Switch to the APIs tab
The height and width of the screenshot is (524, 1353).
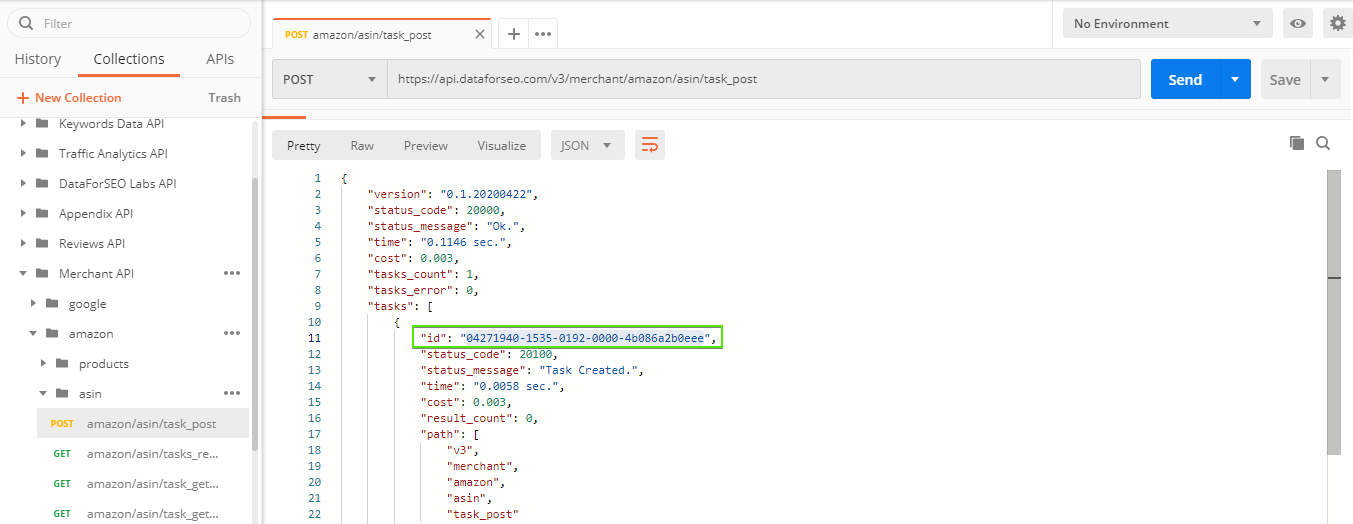click(x=220, y=59)
